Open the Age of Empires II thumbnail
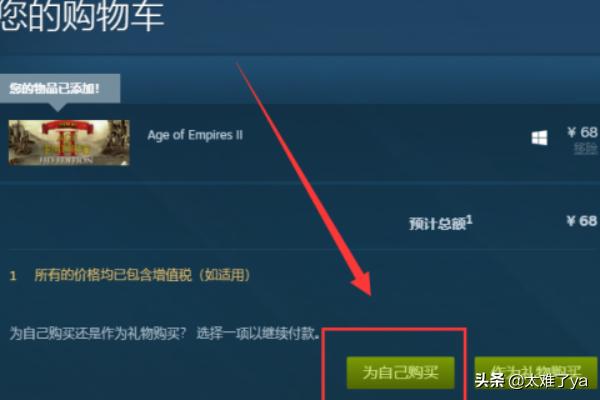 click(69, 142)
